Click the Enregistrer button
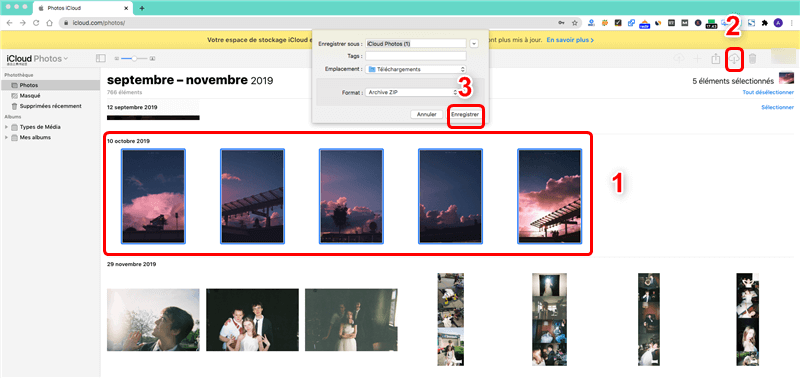This screenshot has height=378, width=800. click(x=465, y=115)
